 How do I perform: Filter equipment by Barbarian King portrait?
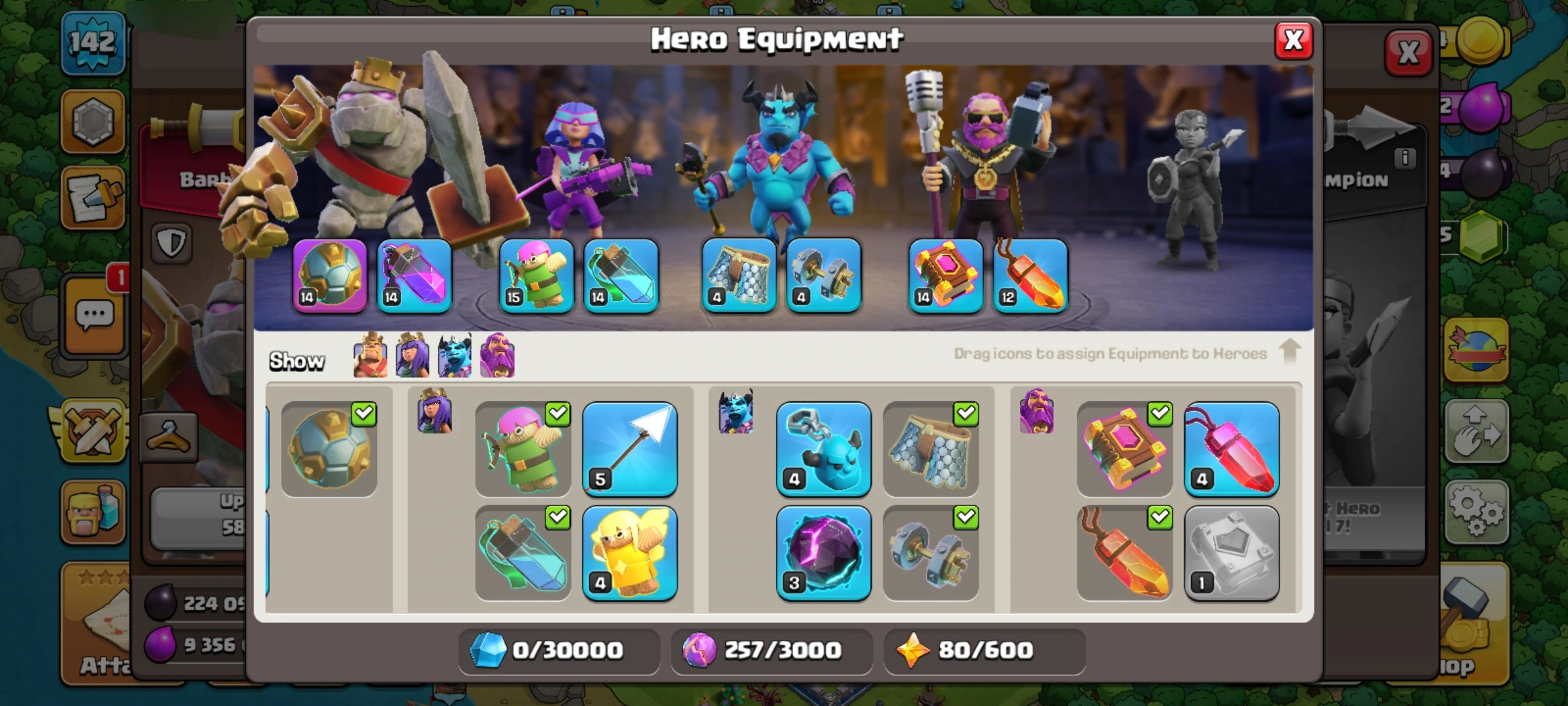tap(370, 356)
